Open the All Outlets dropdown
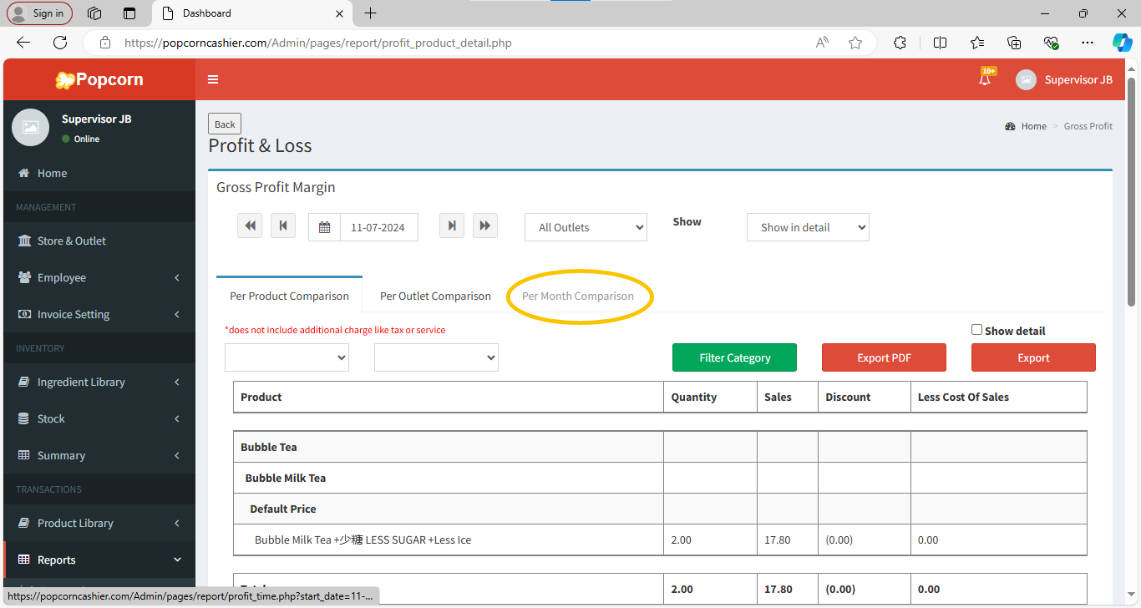 (x=586, y=227)
